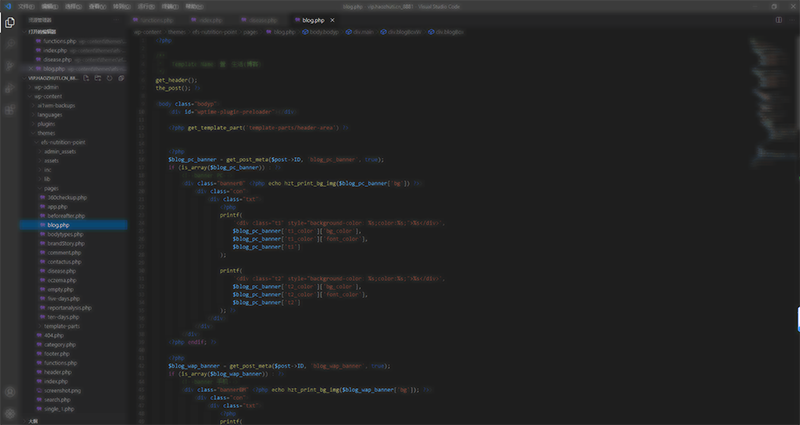Expand the lib folder
Viewport: 800px width, 425px height.
[x=47, y=179]
